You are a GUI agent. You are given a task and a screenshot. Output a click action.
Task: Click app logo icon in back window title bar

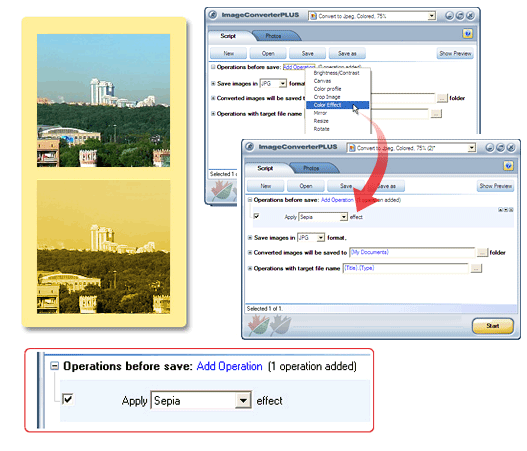[213, 15]
